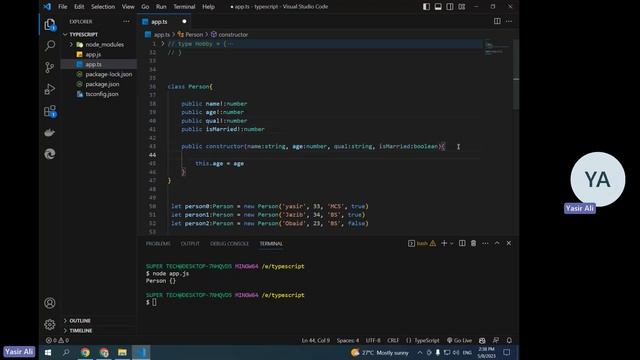Open Run and Debug view
The width and height of the screenshot is (640, 360).
tap(49, 89)
